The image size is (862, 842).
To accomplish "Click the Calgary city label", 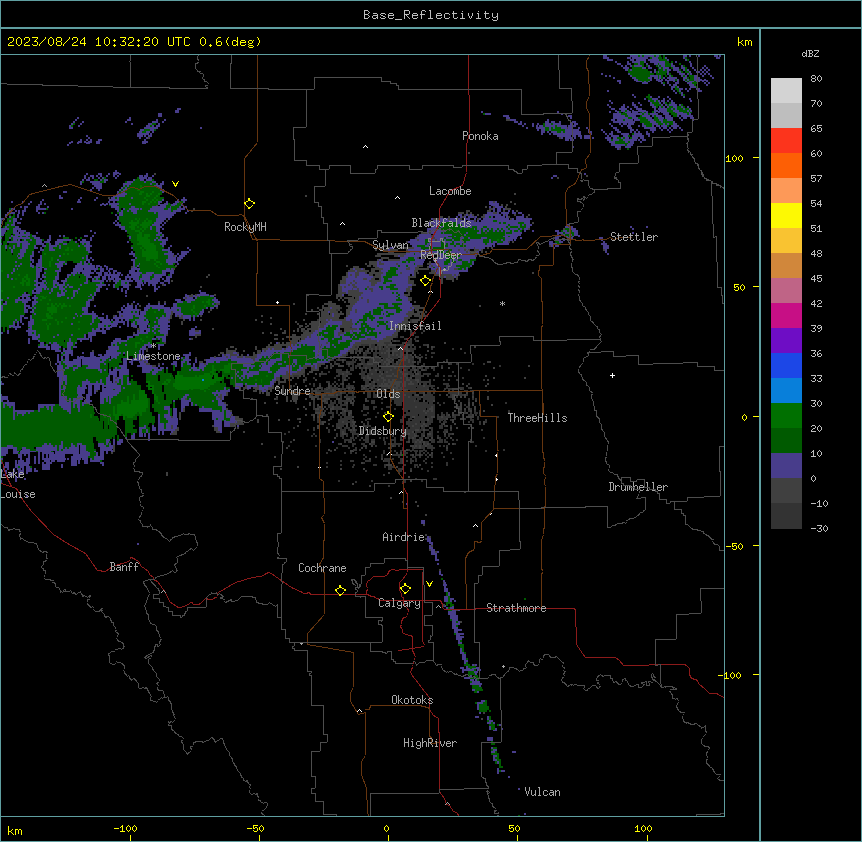I will tap(399, 603).
